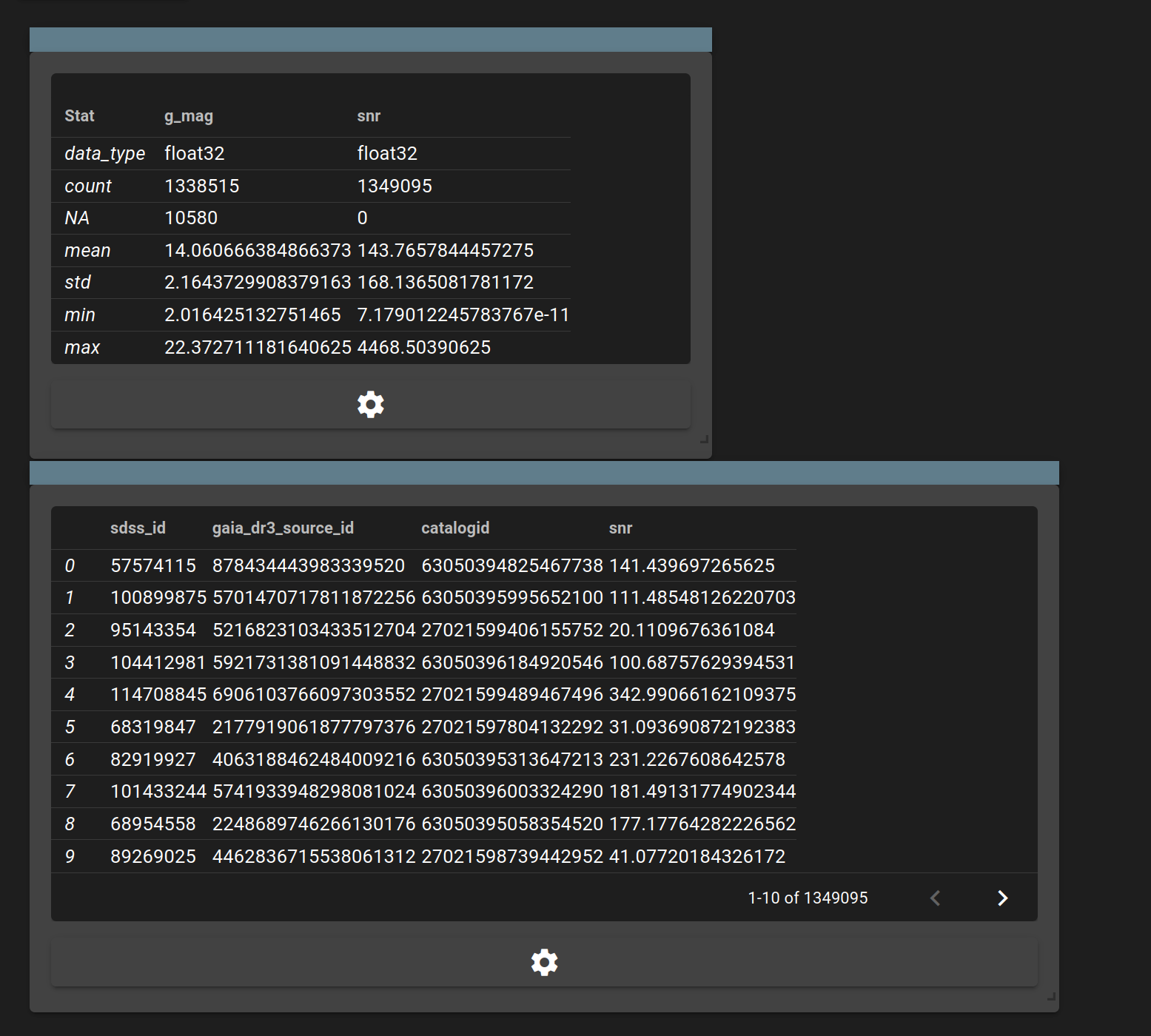This screenshot has height=1036, width=1151.
Task: Click snr cell 342.99066162109375
Action: (x=702, y=694)
